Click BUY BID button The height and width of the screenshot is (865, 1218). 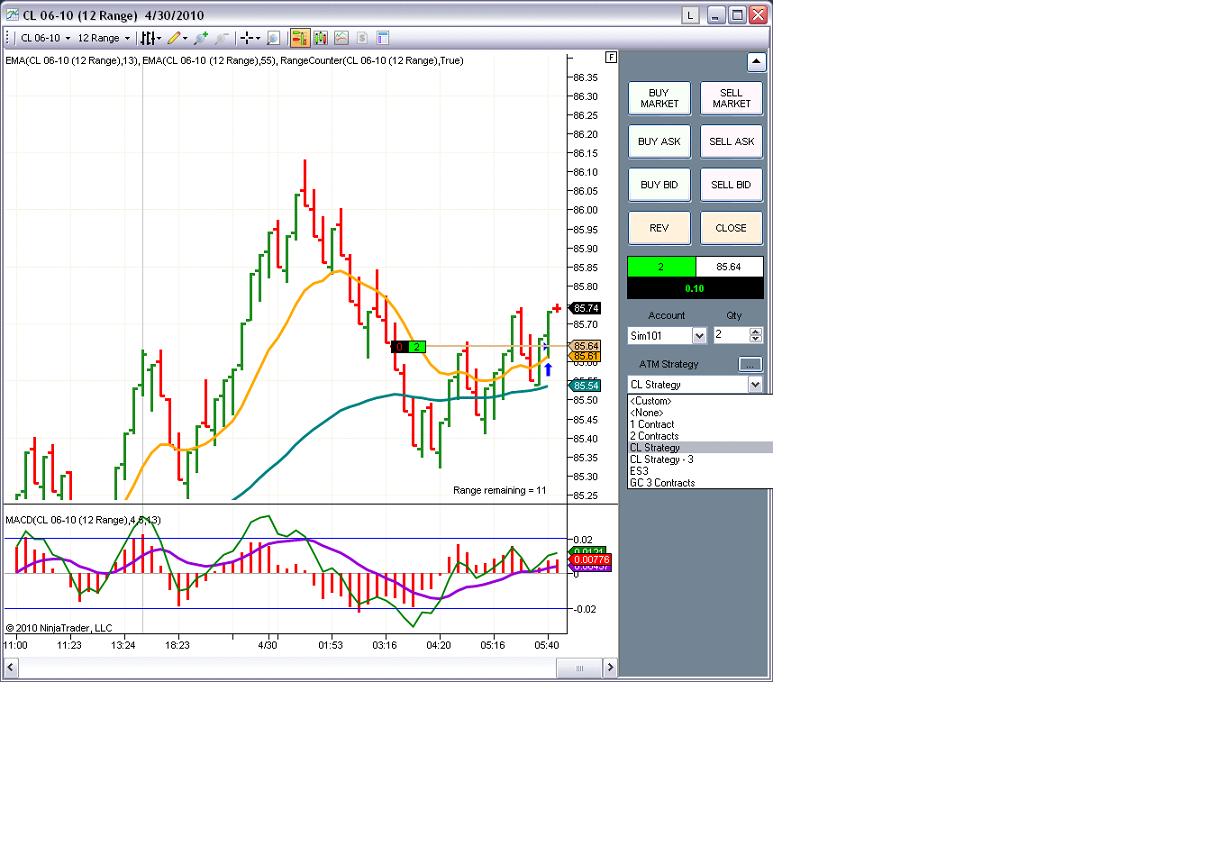[659, 184]
